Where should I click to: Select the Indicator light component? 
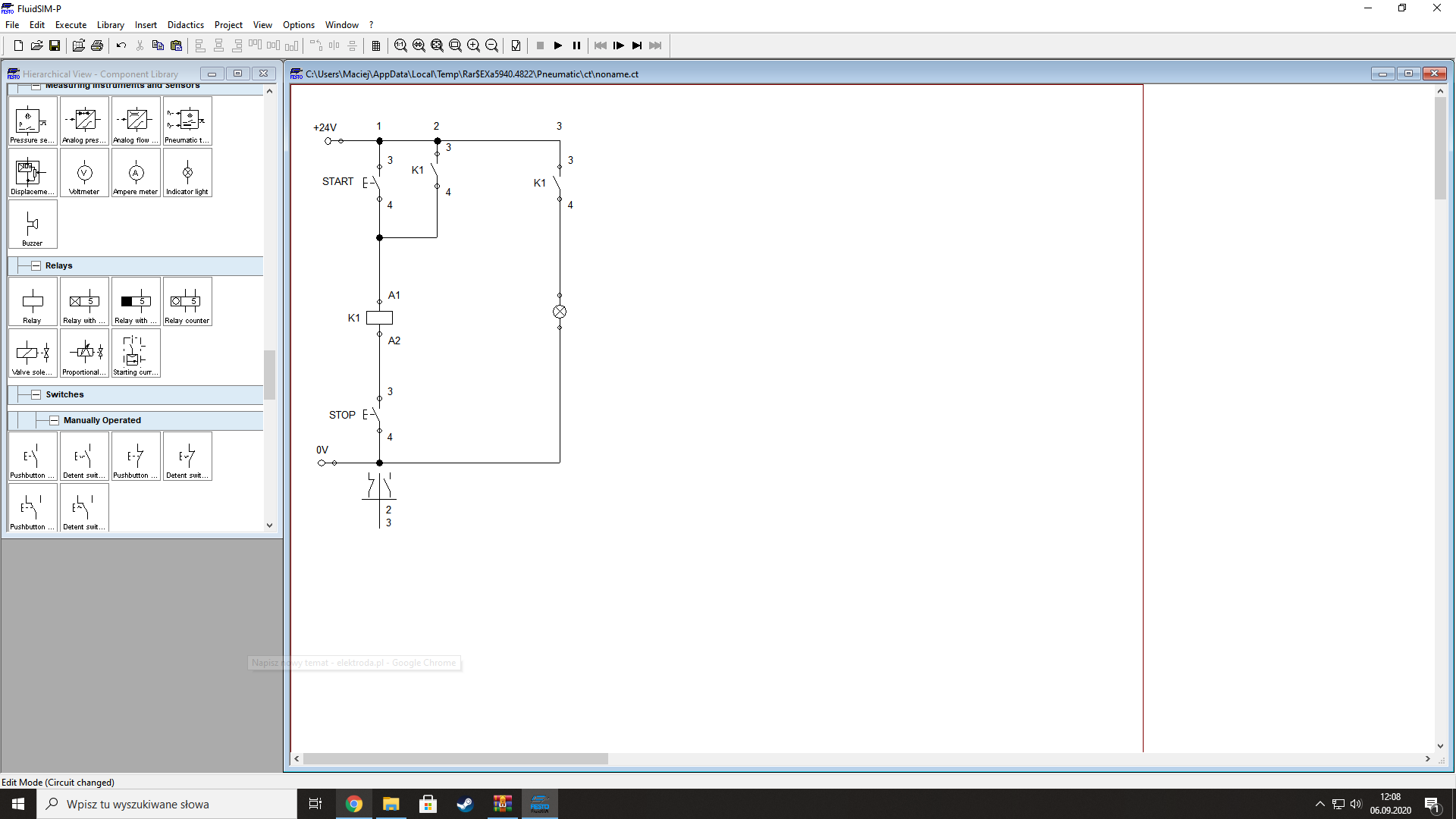tap(187, 173)
